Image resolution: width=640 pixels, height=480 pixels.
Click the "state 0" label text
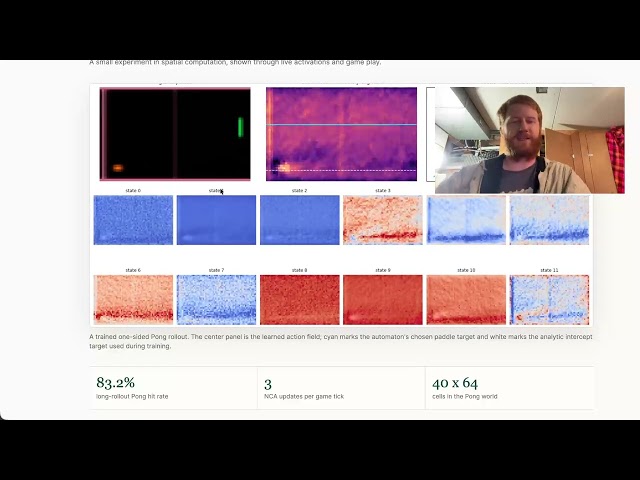[133, 191]
